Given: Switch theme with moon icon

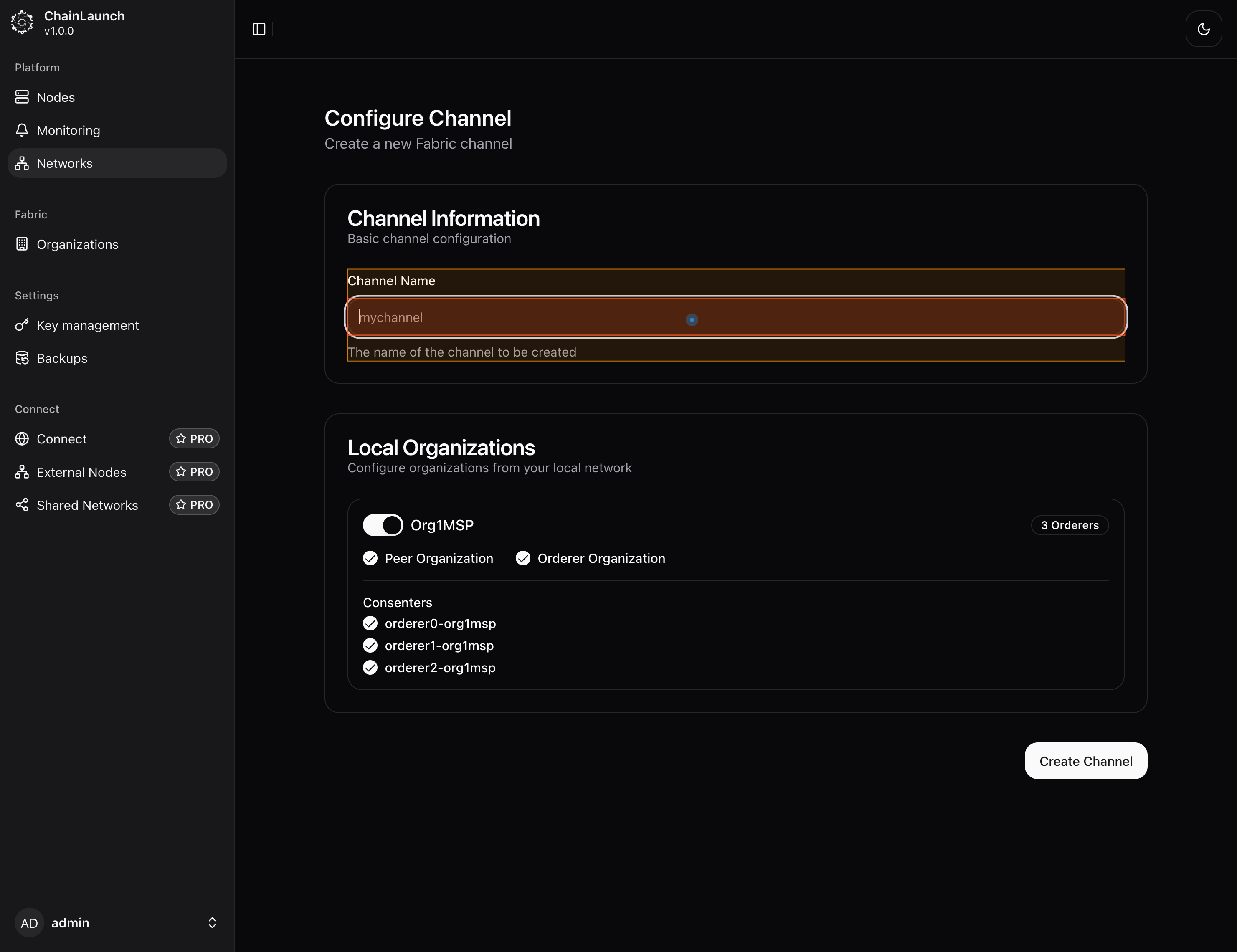Looking at the screenshot, I should pos(1204,29).
